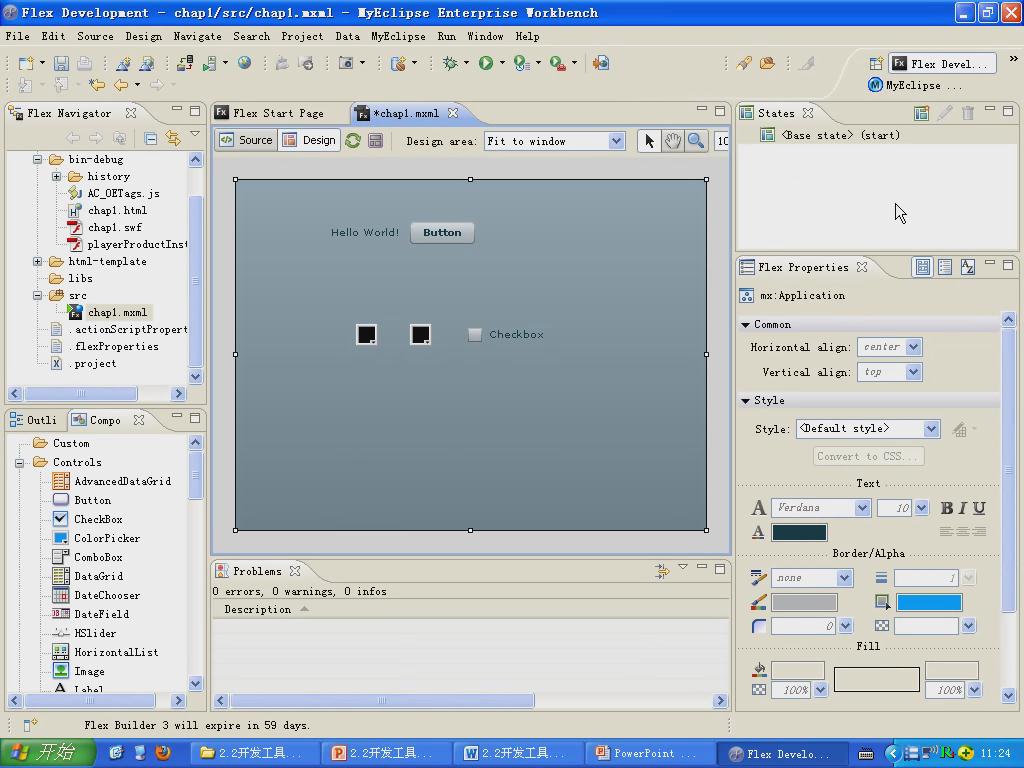Expand the history folder
This screenshot has height=768, width=1024.
tap(56, 176)
